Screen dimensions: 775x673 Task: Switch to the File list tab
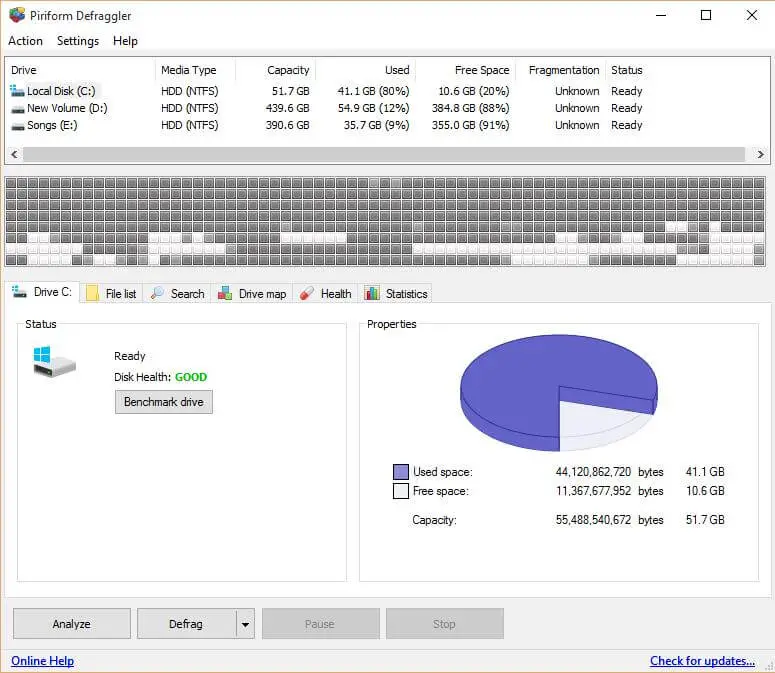point(111,294)
